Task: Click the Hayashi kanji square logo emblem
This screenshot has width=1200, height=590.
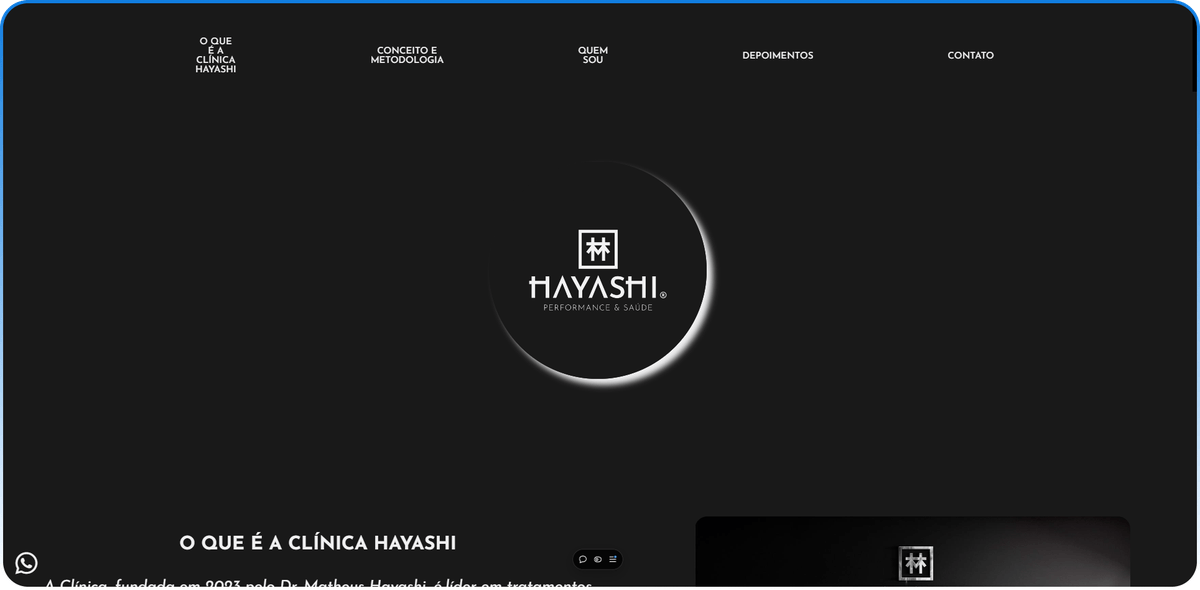Action: coord(598,249)
